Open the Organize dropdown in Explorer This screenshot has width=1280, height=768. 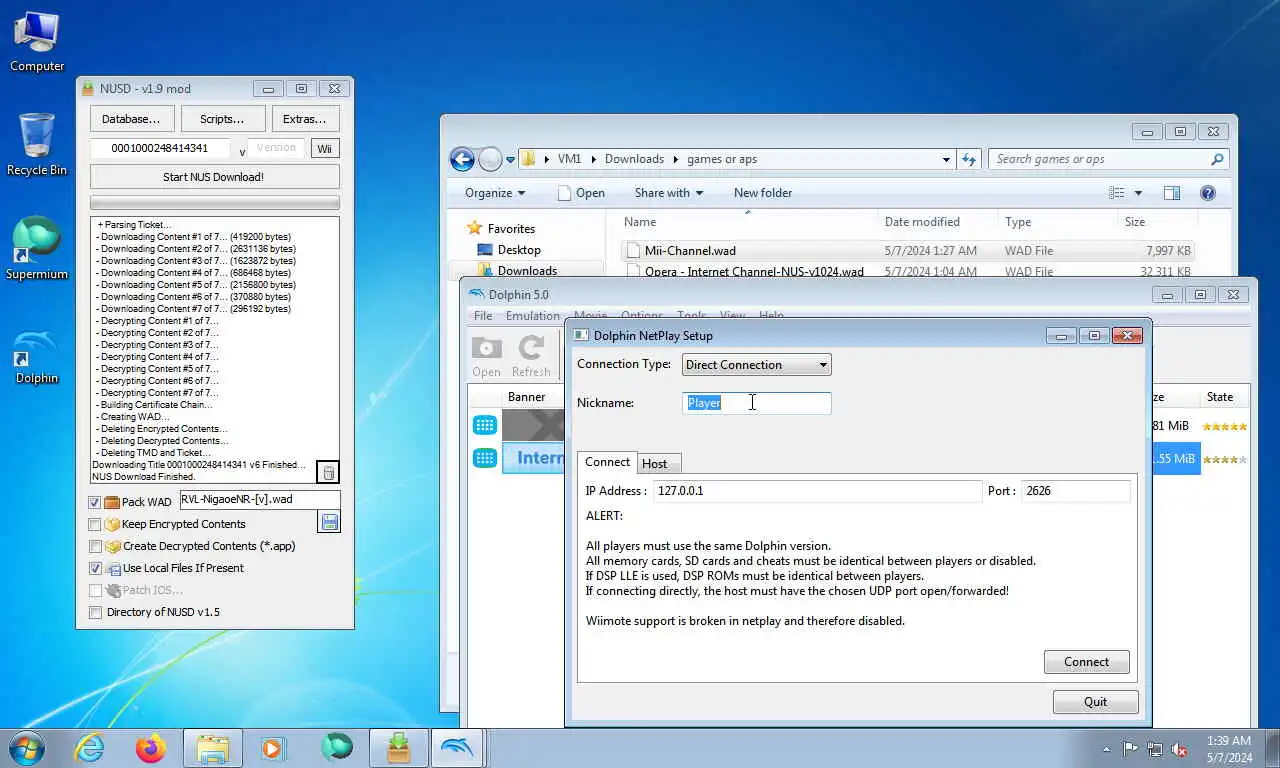[495, 193]
